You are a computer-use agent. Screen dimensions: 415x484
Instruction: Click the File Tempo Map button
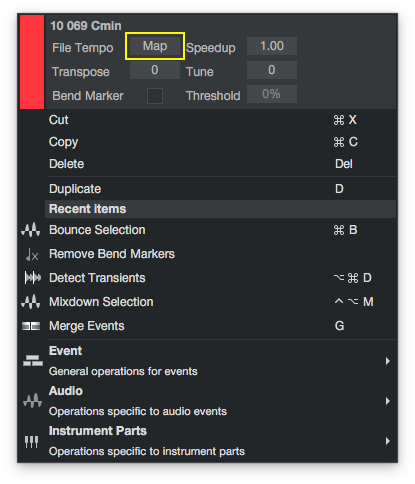155,46
